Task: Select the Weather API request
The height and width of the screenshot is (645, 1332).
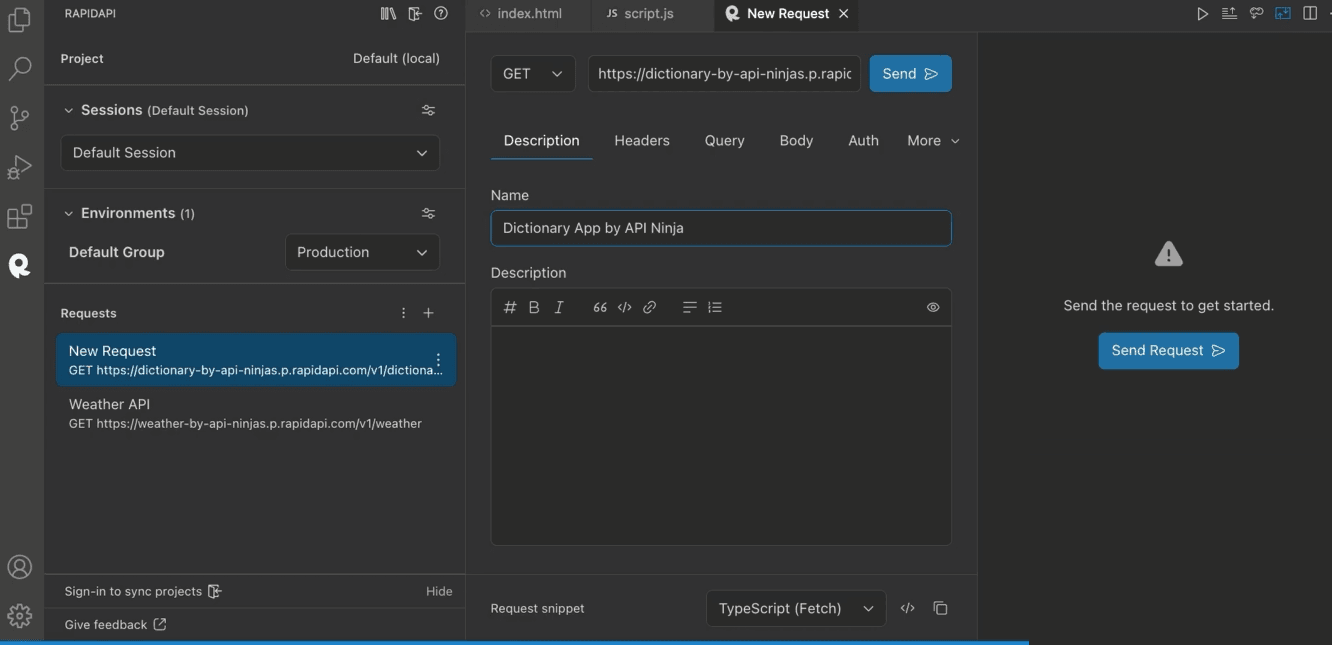Action: 256,413
